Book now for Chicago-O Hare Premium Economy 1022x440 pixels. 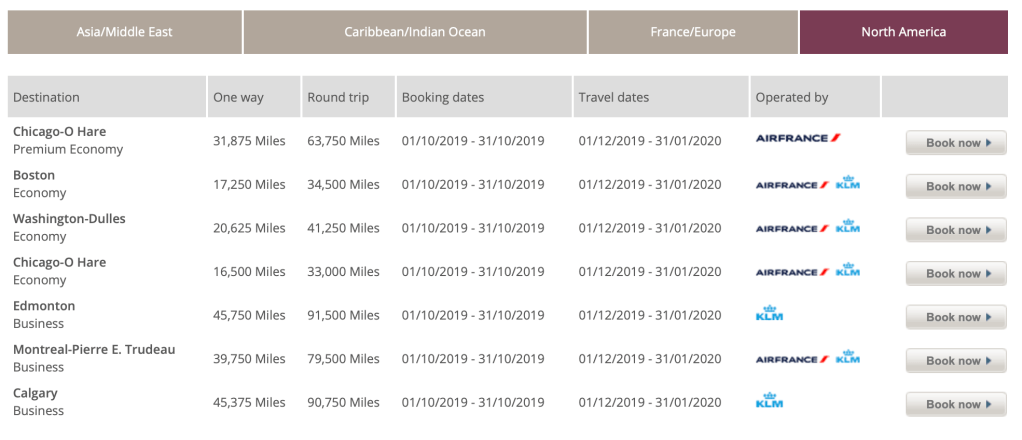(956, 143)
